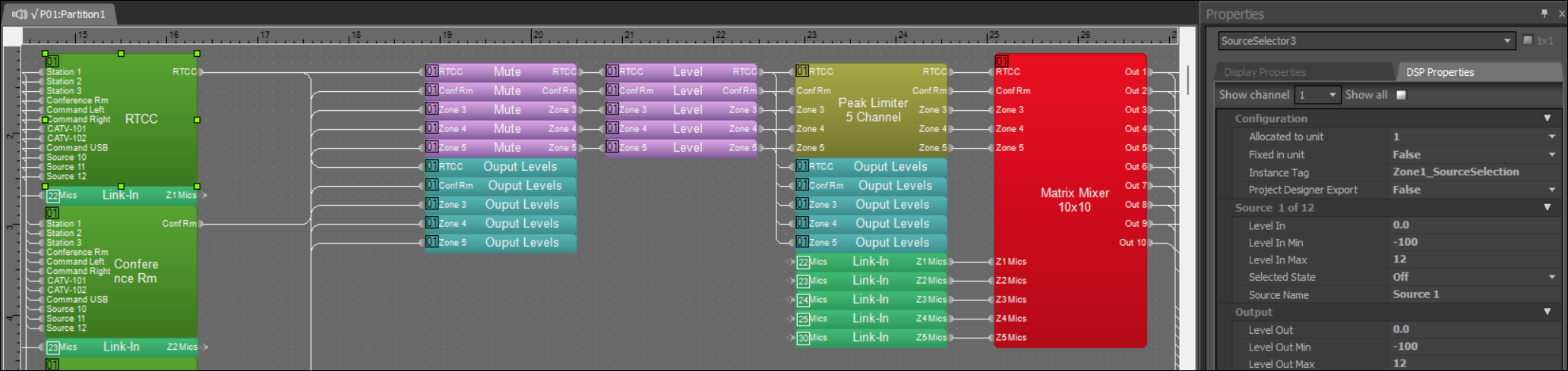1568x371 pixels.
Task: Open the Selected State dropdown
Action: click(x=1551, y=278)
